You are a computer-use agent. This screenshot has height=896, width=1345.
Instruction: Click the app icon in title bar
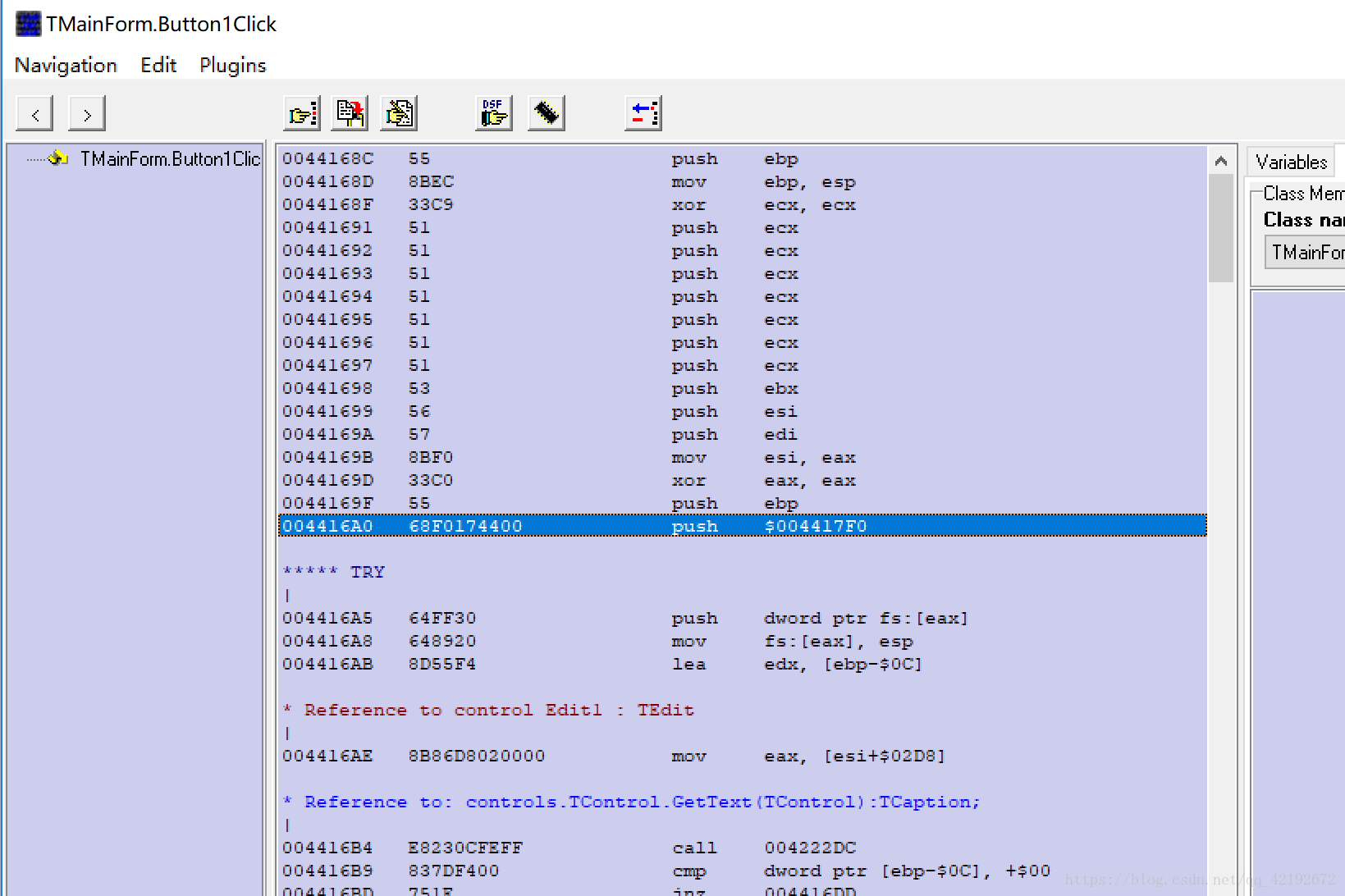tap(28, 24)
